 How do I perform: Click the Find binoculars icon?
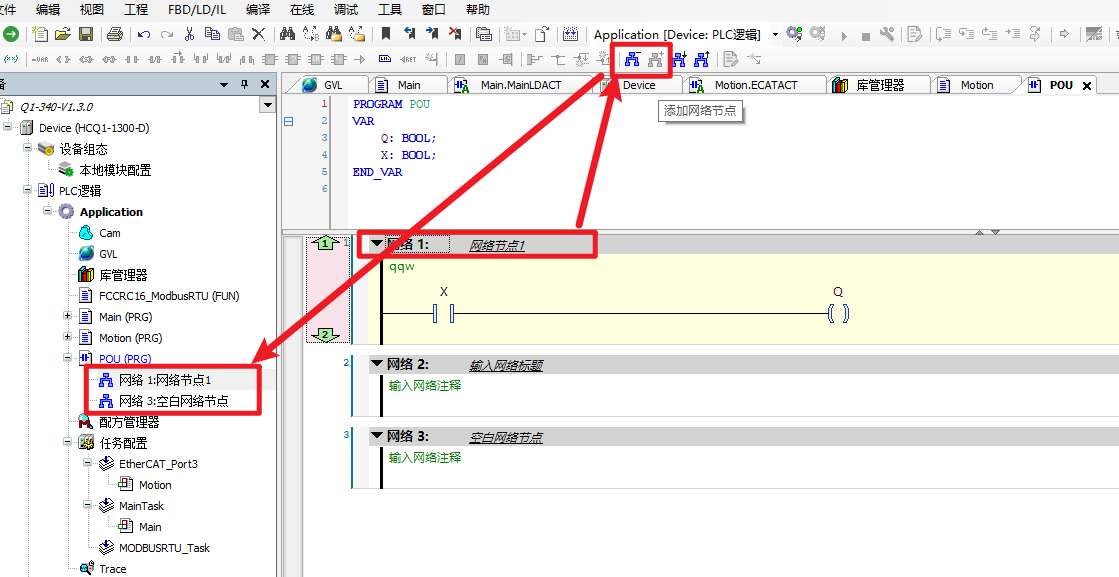tap(287, 34)
